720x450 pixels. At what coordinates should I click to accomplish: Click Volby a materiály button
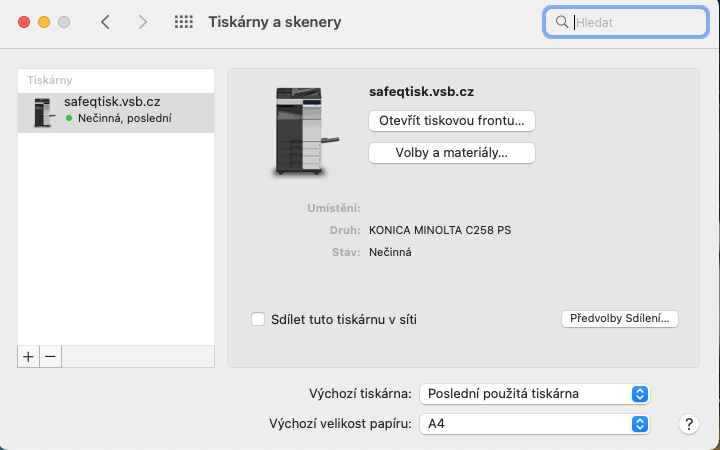(x=452, y=153)
